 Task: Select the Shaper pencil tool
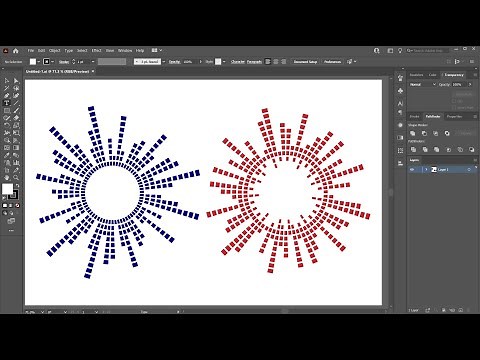point(7,118)
